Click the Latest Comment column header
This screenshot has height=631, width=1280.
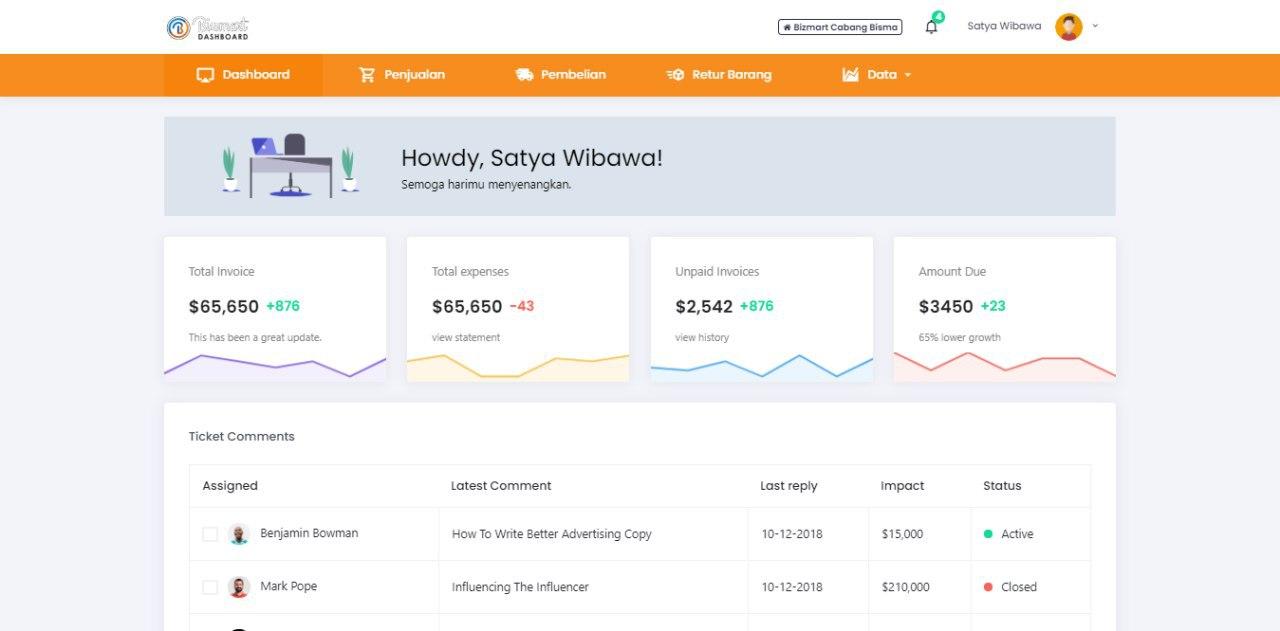501,486
